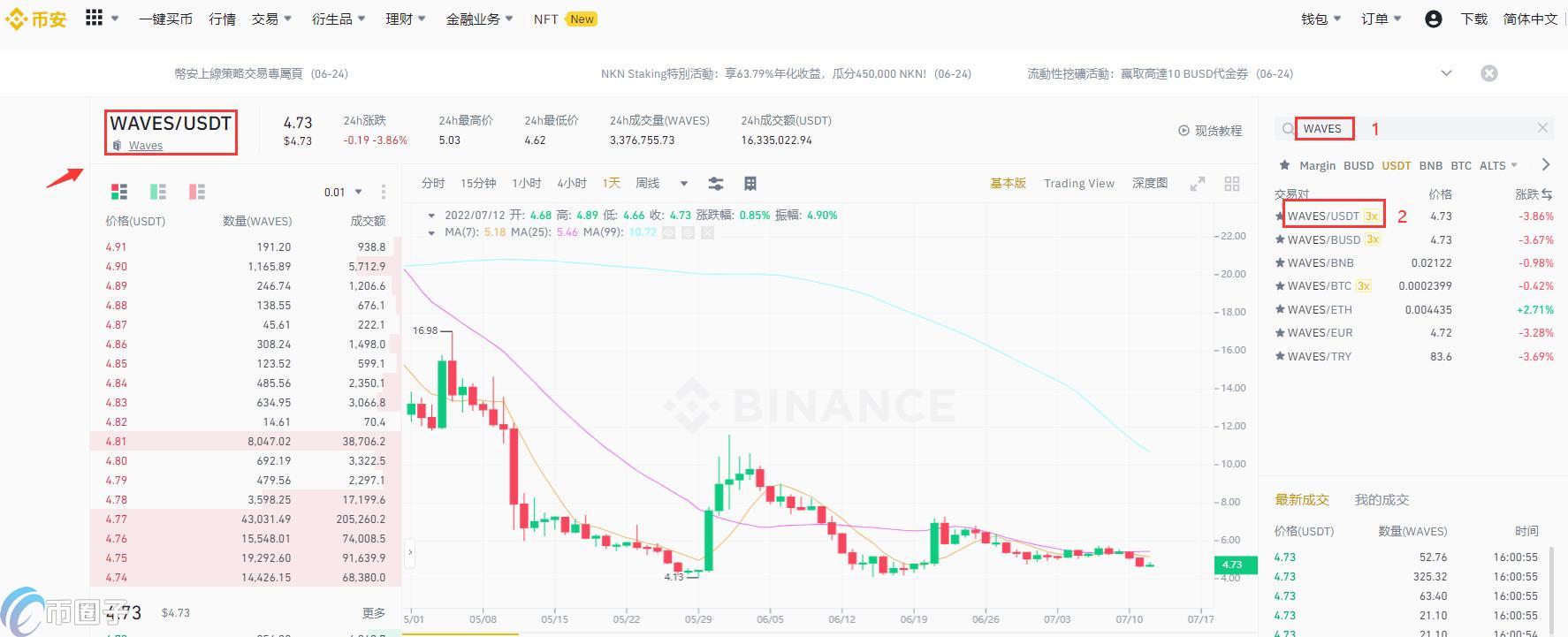
Task: Collapse the MA indicator legend arrow
Action: (431, 232)
